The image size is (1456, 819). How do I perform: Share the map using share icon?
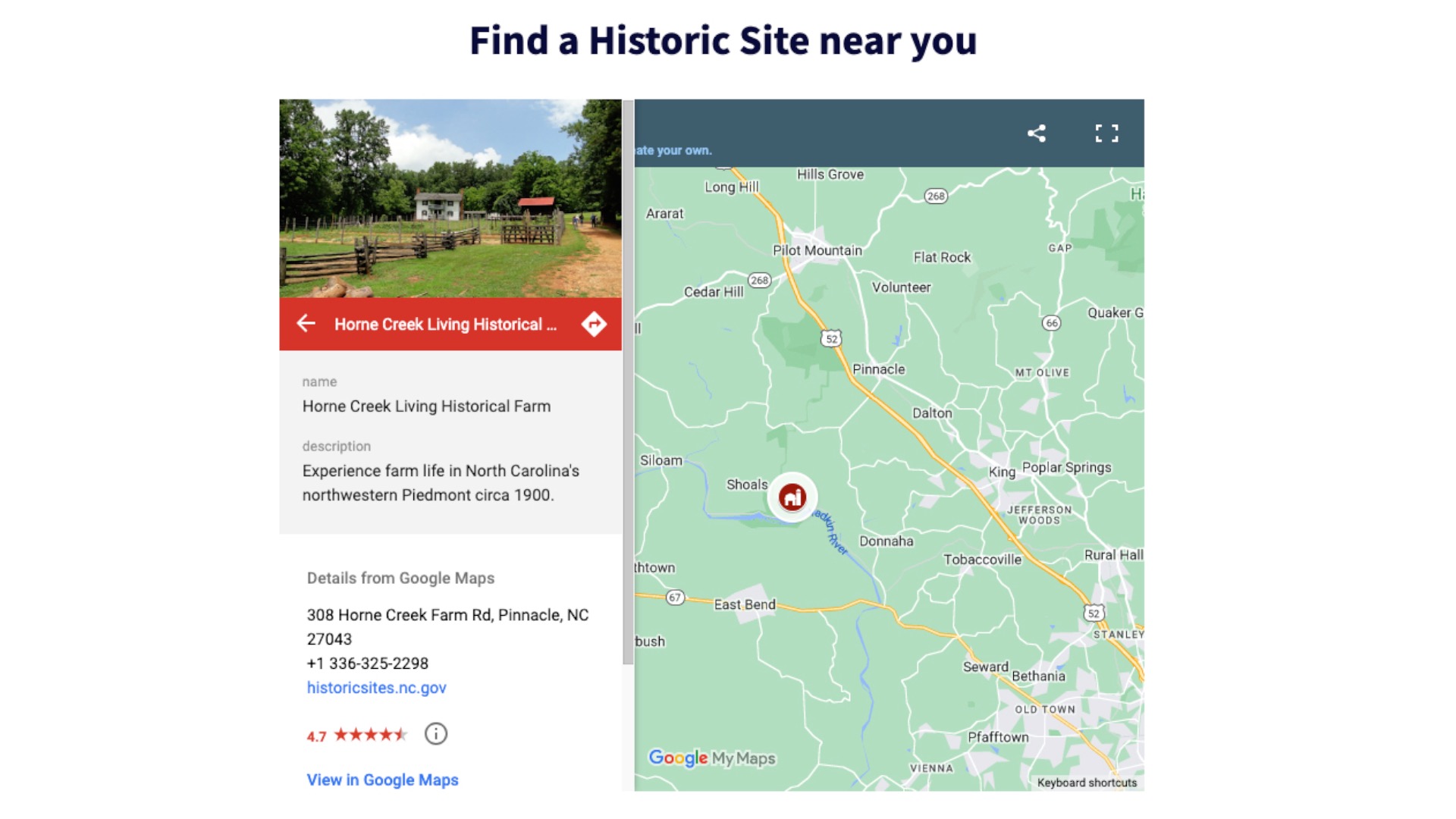click(1037, 133)
